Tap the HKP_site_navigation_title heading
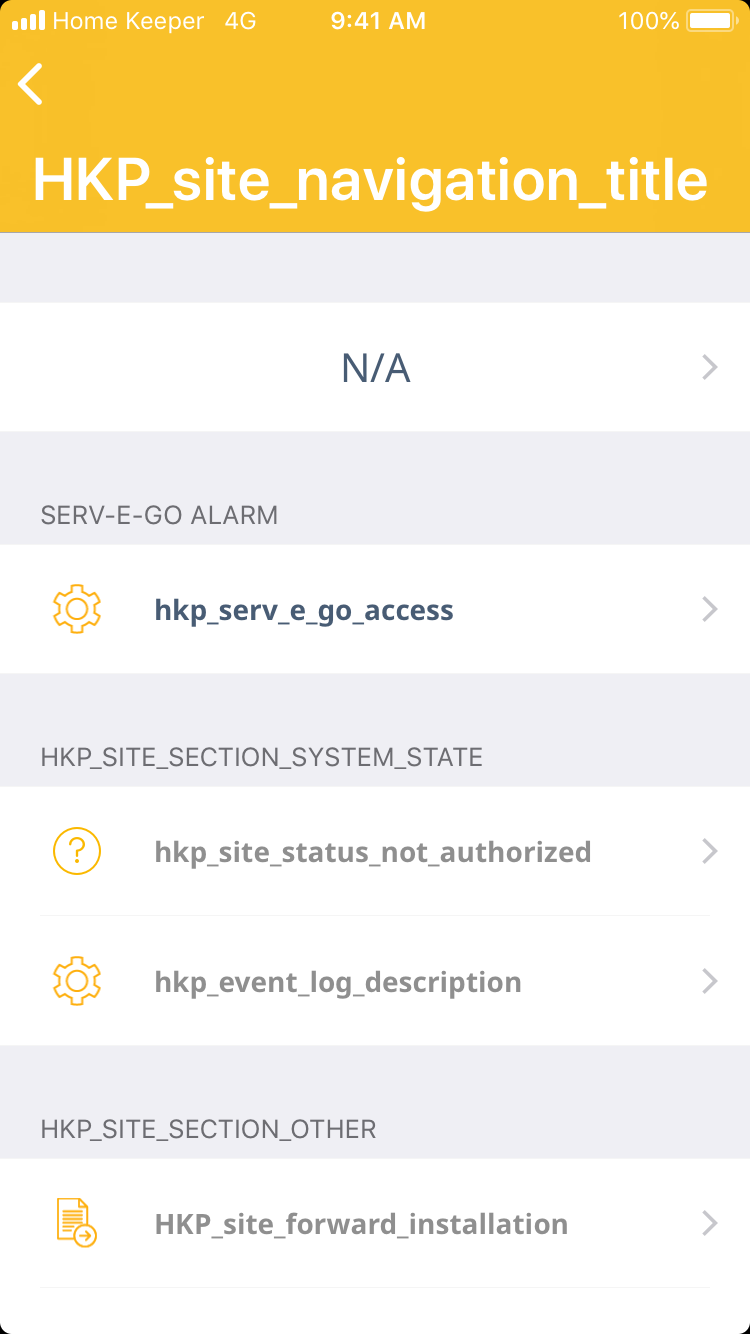750x1334 pixels. click(x=370, y=180)
